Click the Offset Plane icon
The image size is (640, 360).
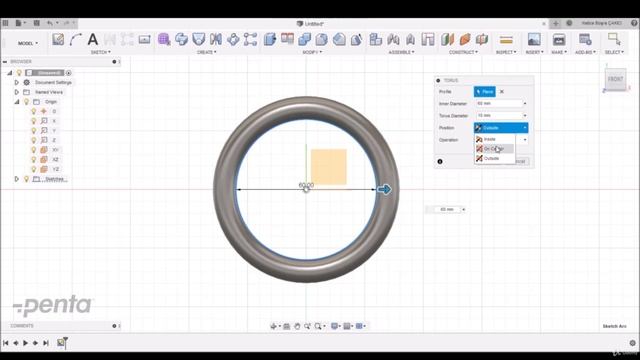pos(447,39)
